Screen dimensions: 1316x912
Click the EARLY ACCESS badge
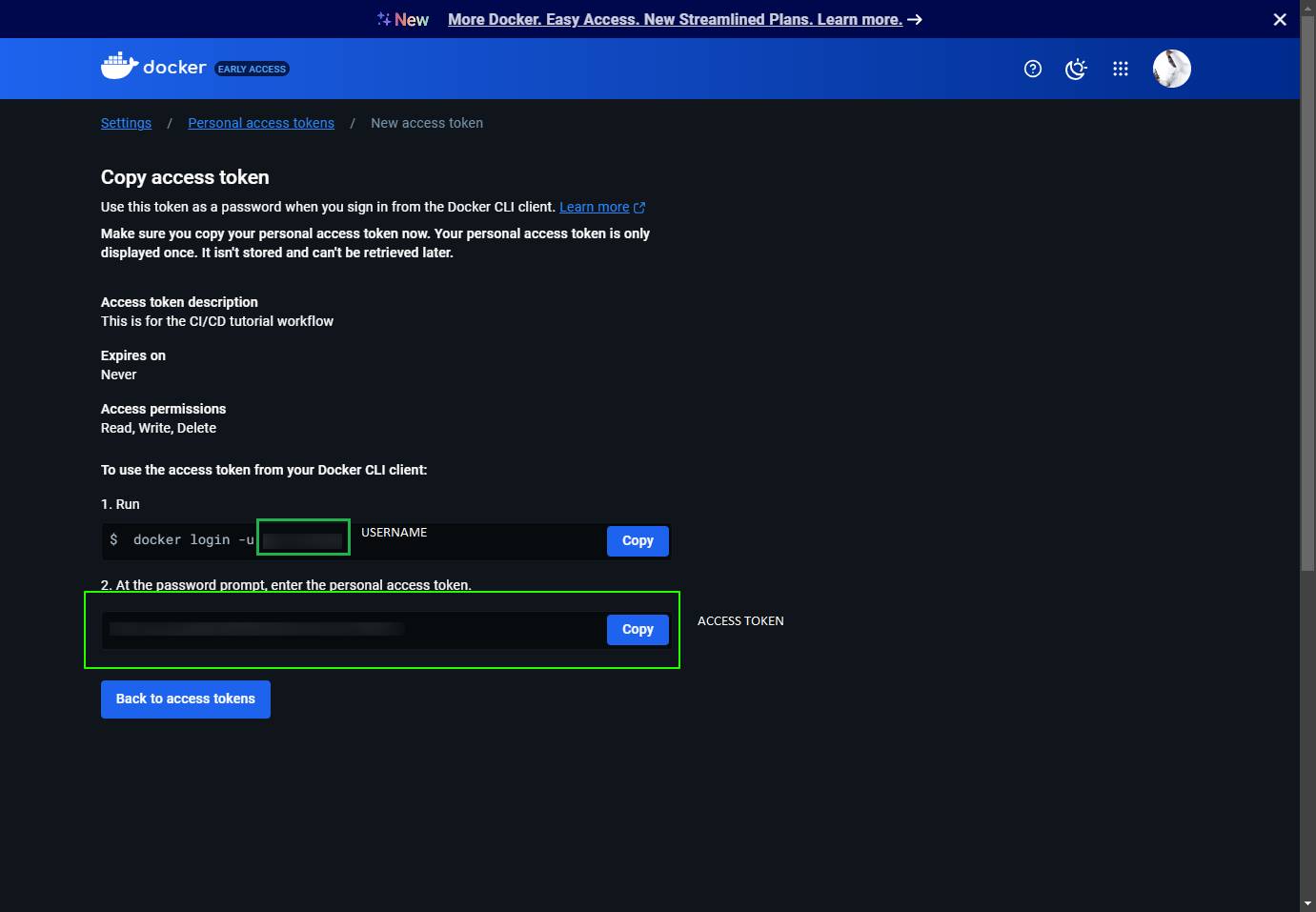(252, 69)
